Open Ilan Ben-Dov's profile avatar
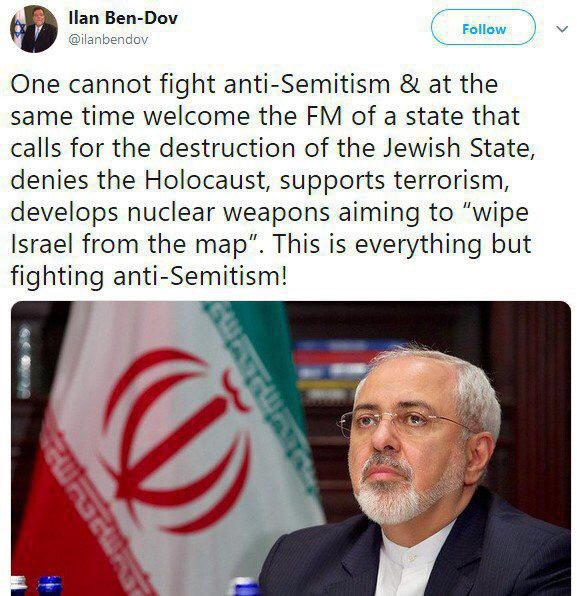 coord(33,29)
